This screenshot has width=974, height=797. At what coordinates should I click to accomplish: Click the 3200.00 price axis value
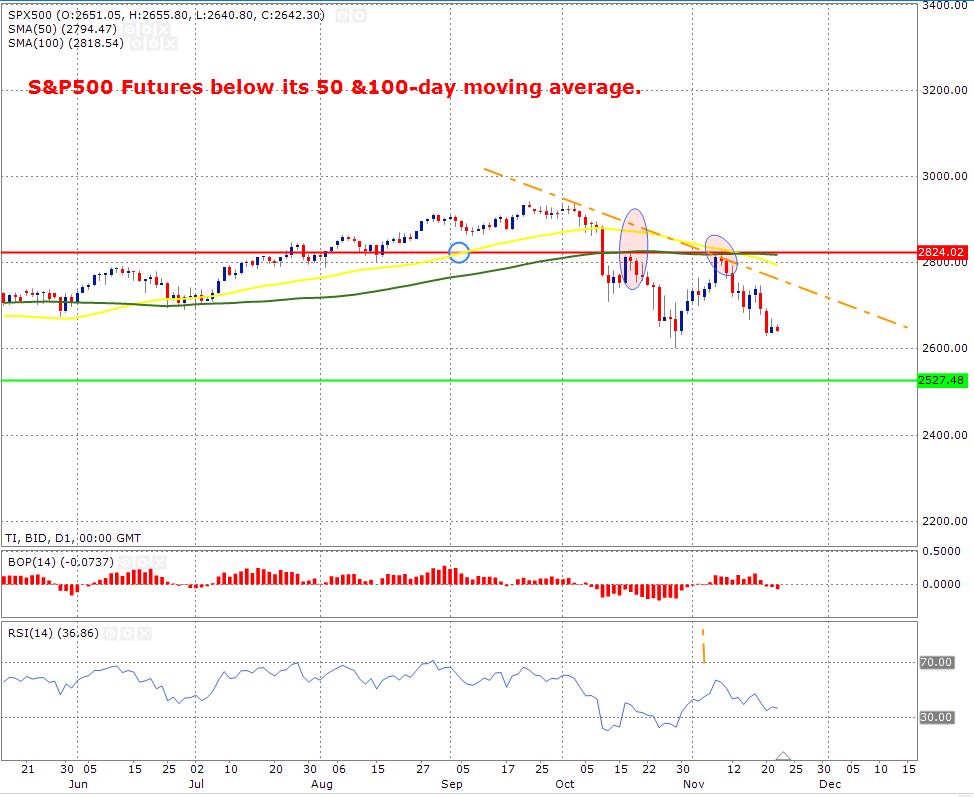(945, 90)
